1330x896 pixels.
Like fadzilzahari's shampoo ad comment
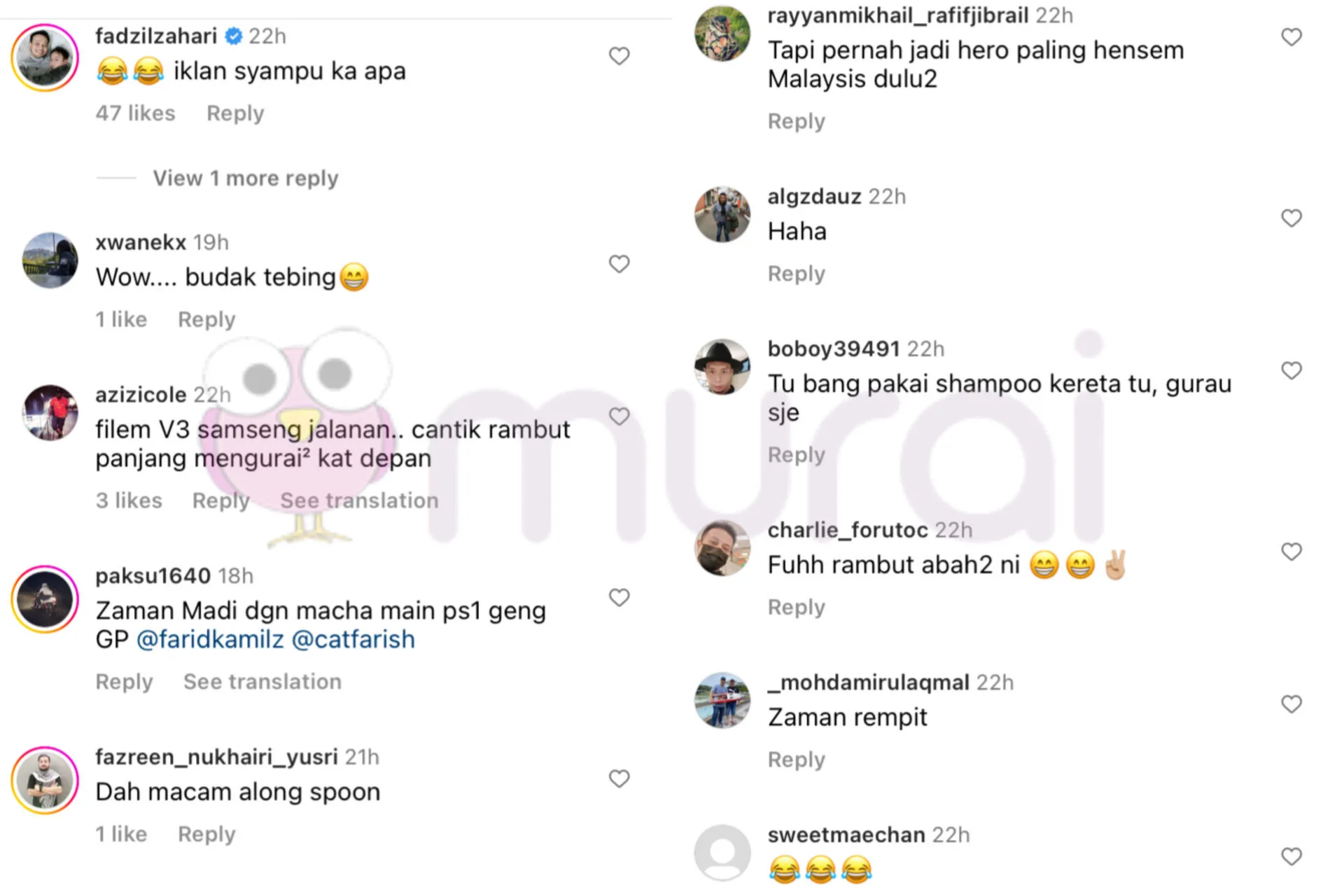[x=619, y=56]
